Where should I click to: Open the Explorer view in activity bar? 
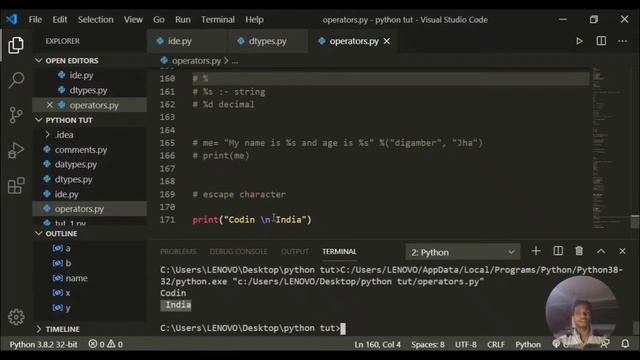[16, 45]
